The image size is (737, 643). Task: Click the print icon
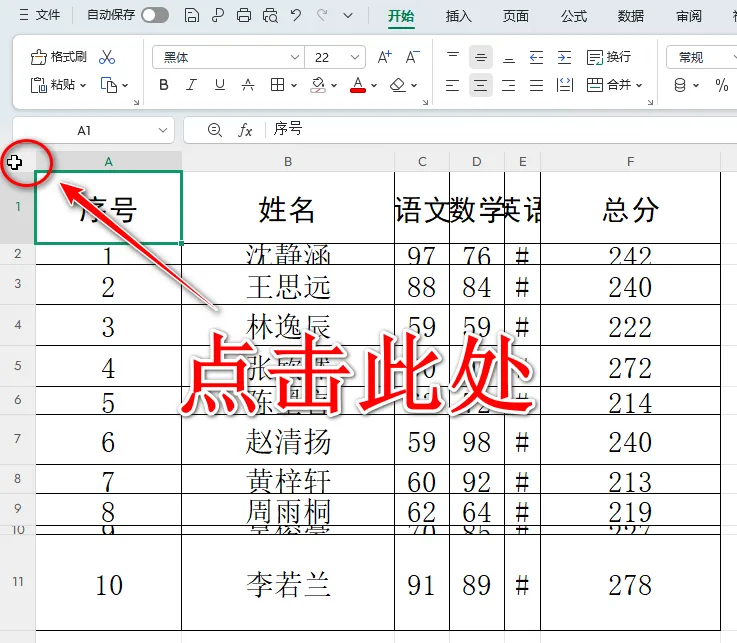point(243,16)
